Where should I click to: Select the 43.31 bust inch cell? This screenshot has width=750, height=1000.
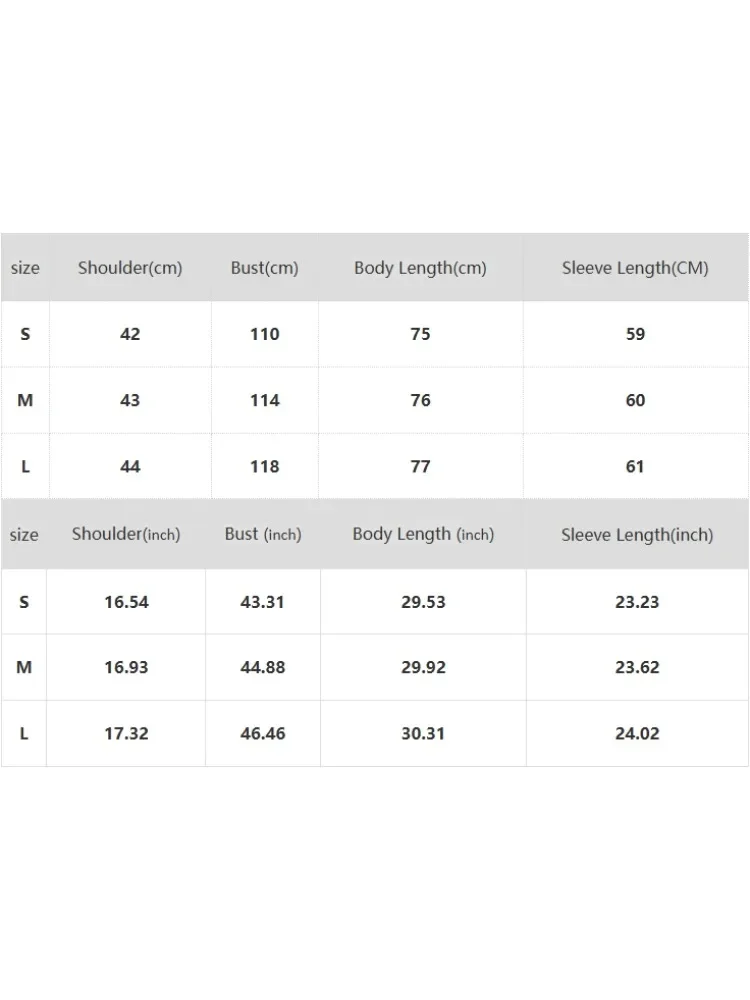tap(263, 602)
